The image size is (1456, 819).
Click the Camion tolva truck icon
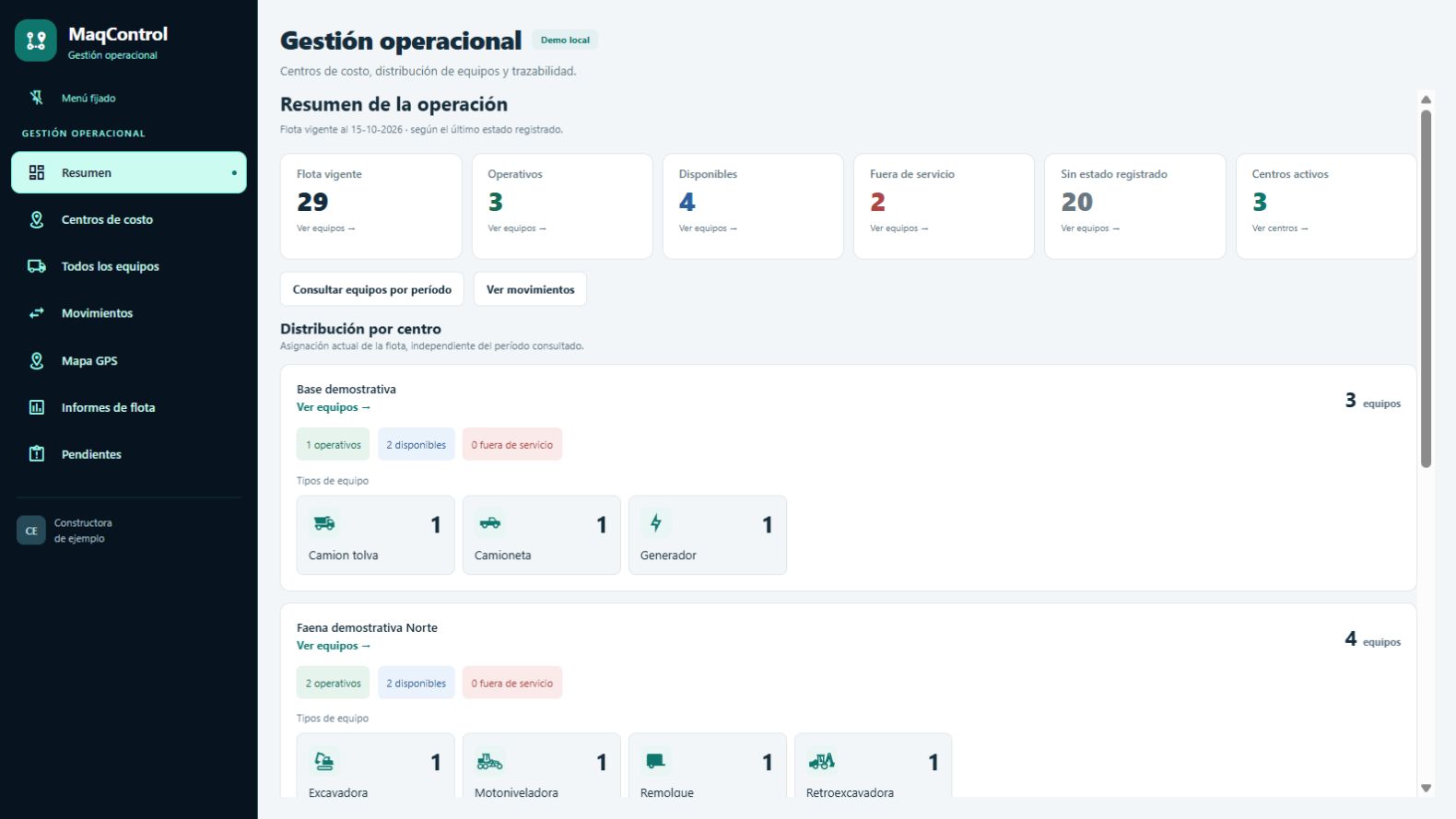[x=324, y=523]
